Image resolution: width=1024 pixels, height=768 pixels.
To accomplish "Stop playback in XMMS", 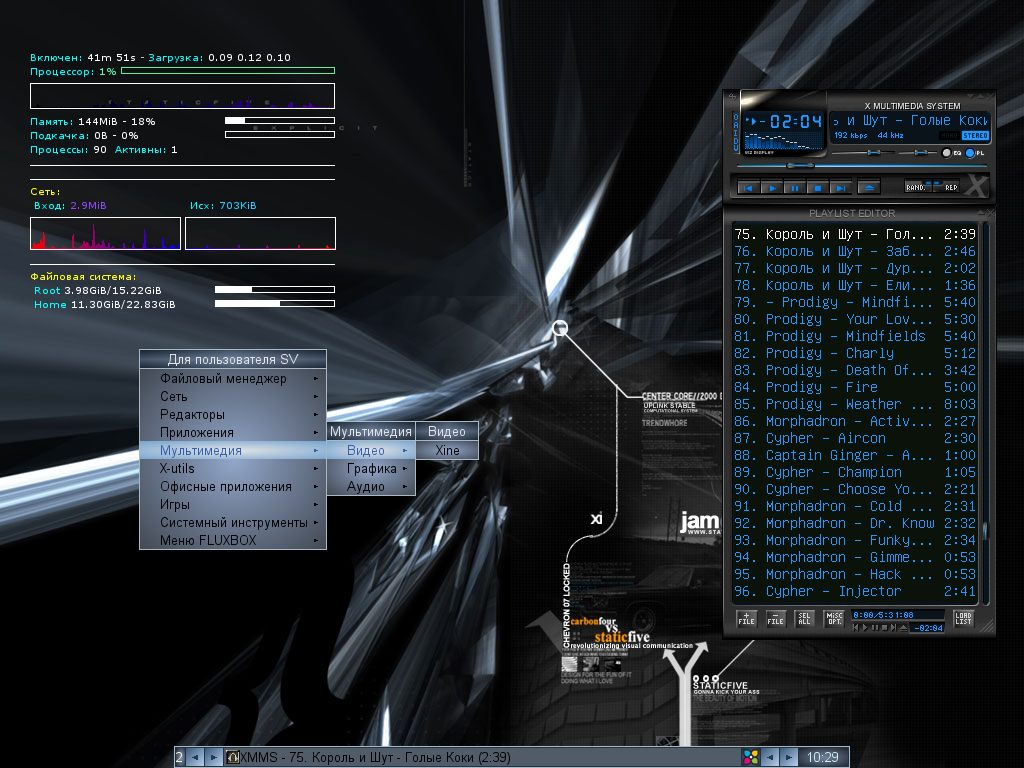I will tap(817, 187).
